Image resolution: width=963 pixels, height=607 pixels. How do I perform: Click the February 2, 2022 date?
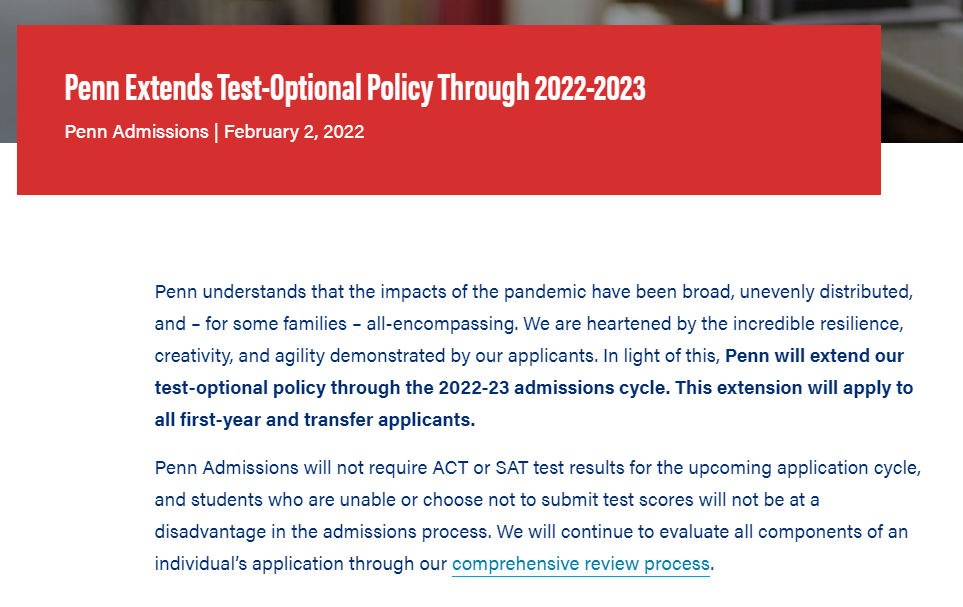click(294, 131)
